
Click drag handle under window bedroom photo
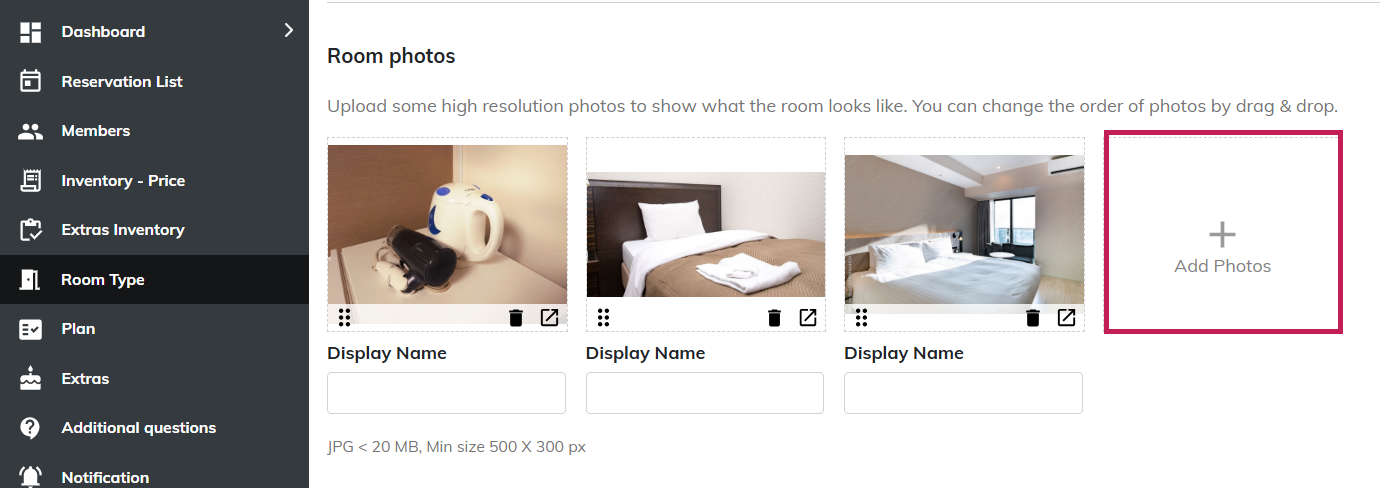pos(861,318)
